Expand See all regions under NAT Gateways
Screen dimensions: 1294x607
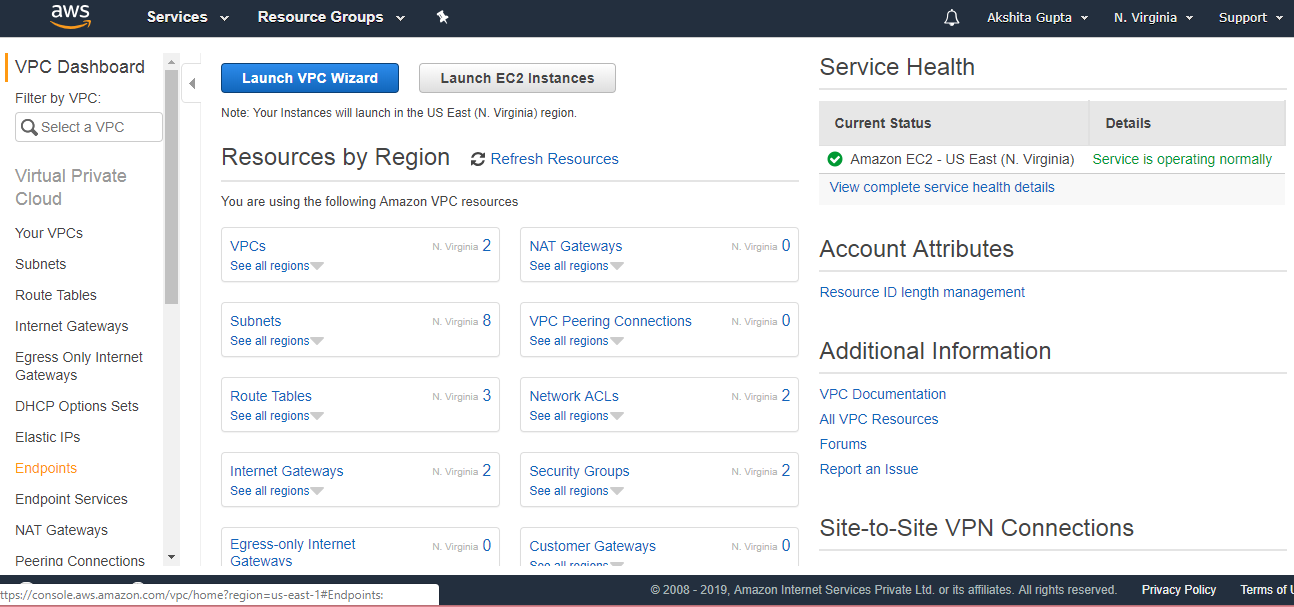(x=577, y=266)
